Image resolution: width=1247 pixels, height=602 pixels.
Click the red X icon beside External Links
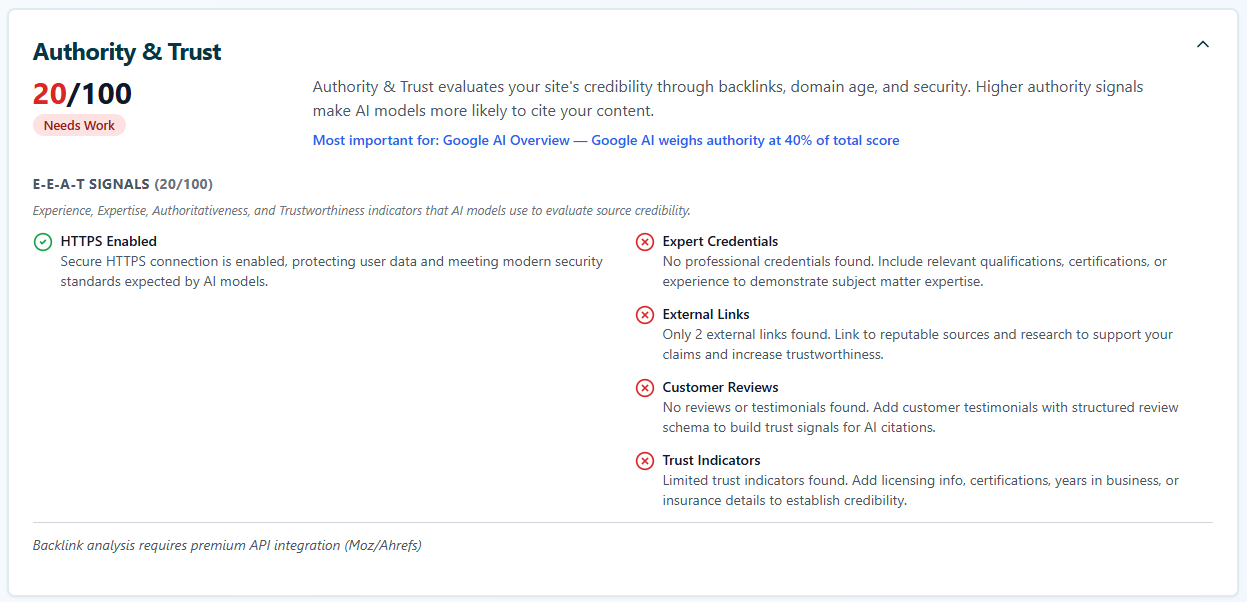(644, 314)
